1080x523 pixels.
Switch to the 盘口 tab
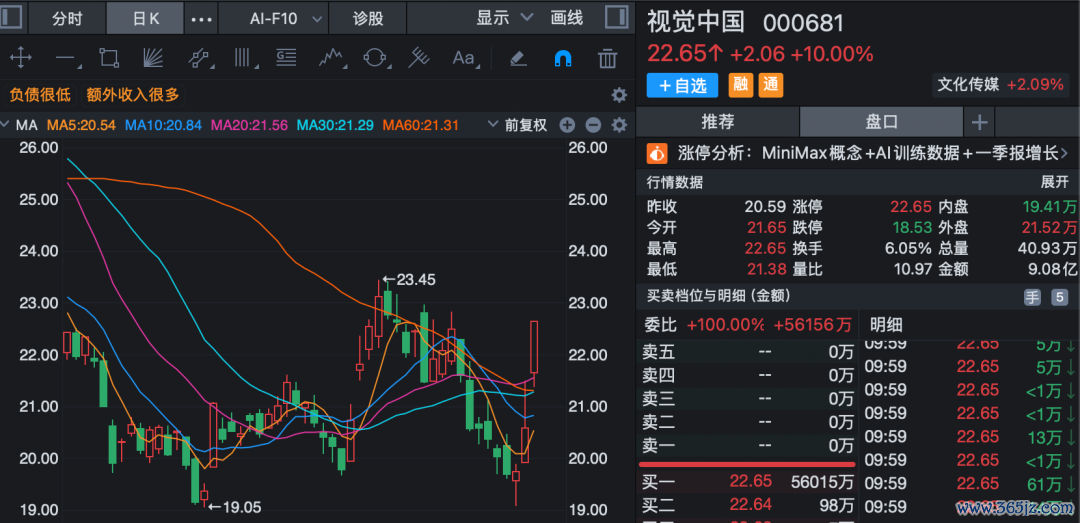pos(881,123)
